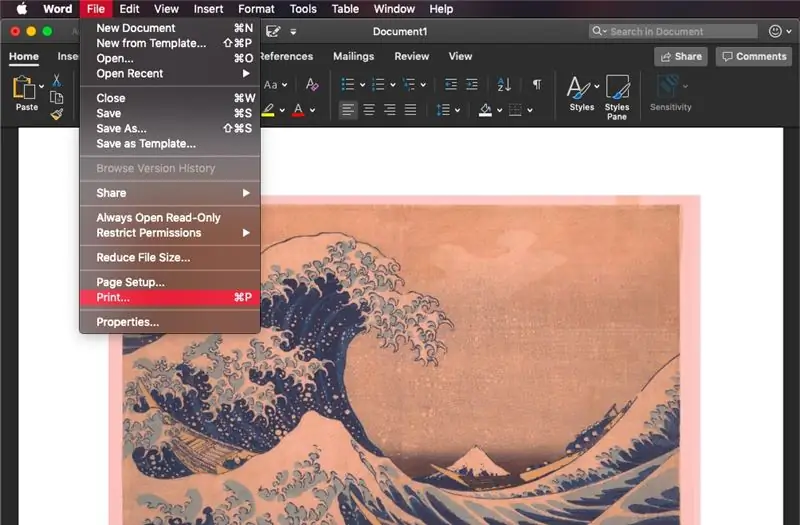The image size is (800, 525).
Task: Click the edit pencil icon in title bar
Action: pos(273,32)
